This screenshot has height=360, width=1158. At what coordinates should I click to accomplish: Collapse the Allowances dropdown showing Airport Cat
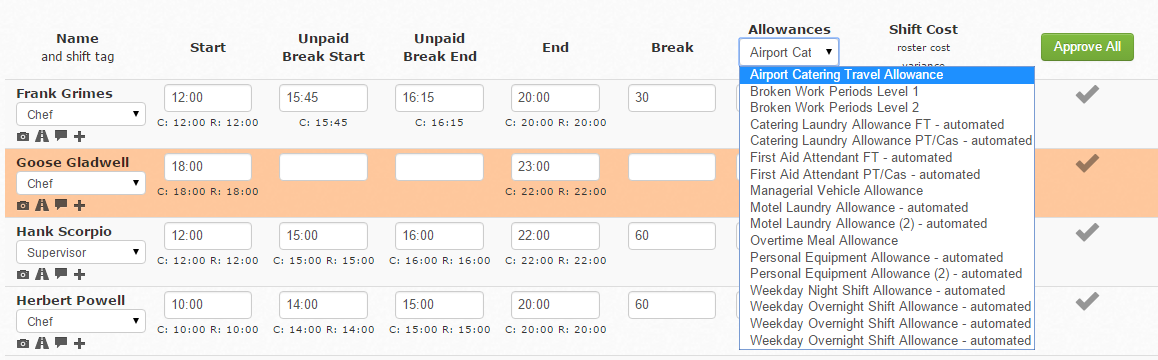pyautogui.click(x=789, y=52)
